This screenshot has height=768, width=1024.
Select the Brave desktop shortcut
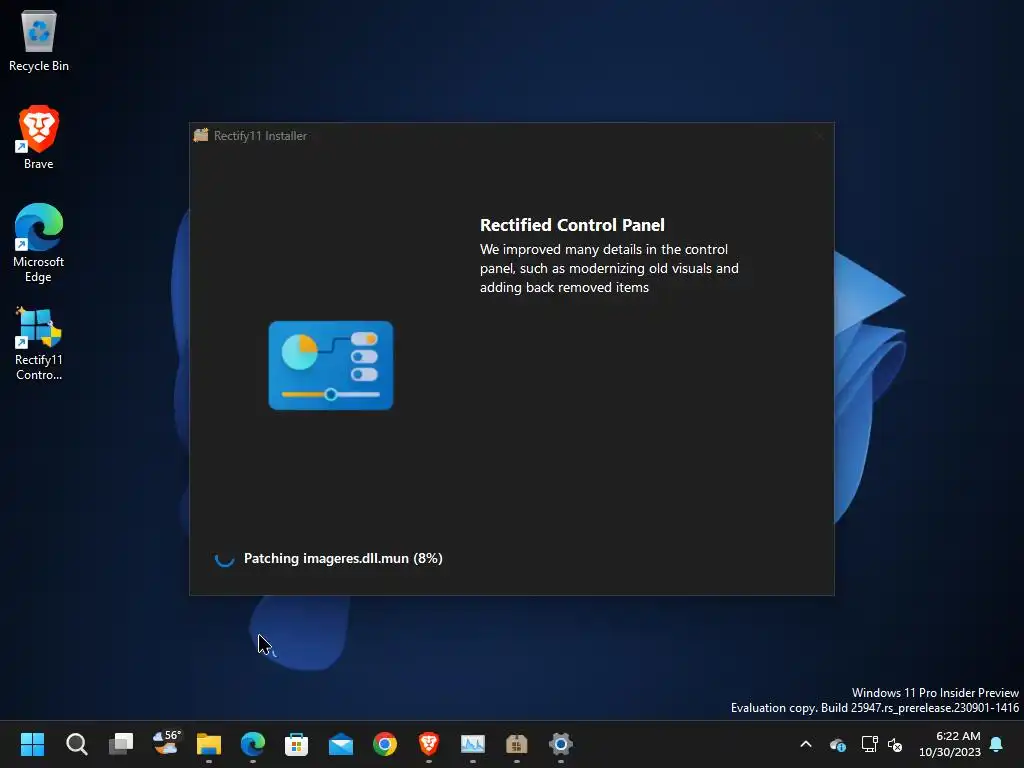coord(39,138)
